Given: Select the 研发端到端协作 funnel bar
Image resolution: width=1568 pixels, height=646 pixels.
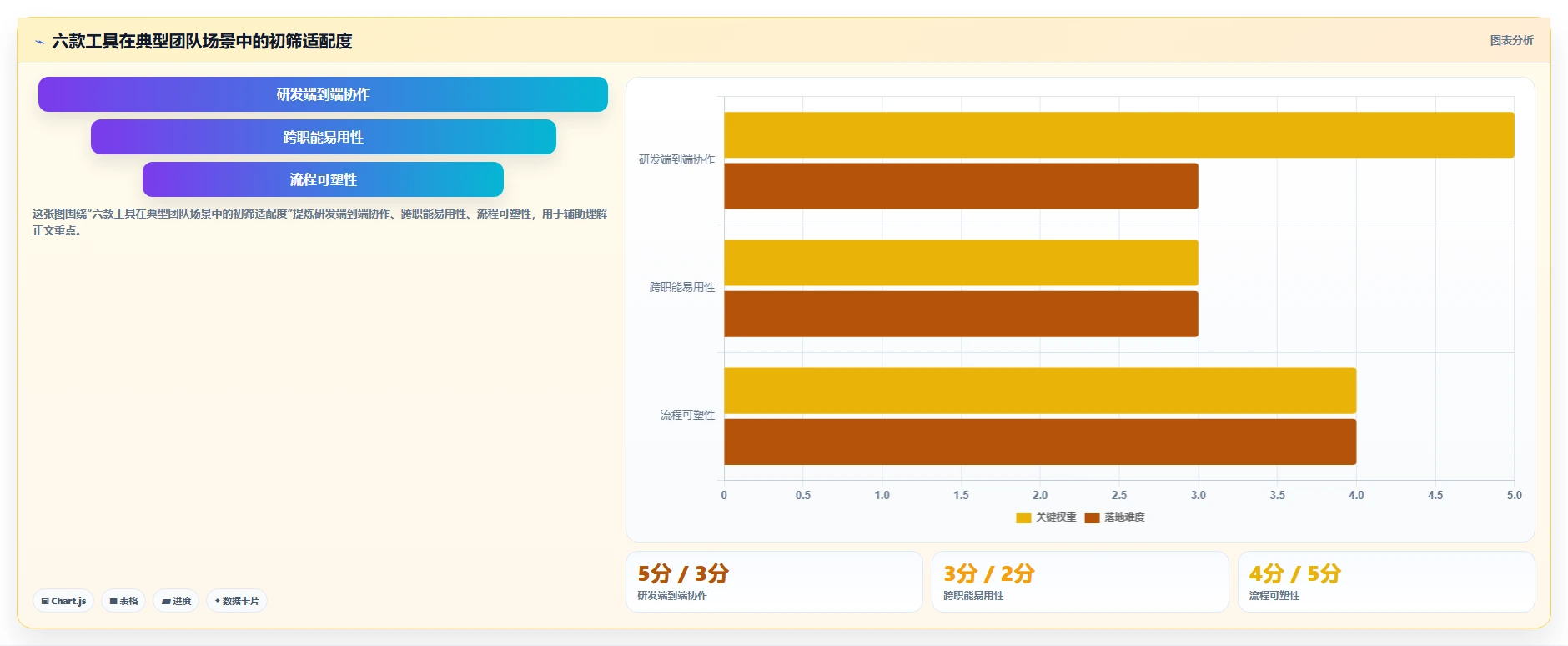Looking at the screenshot, I should [323, 94].
